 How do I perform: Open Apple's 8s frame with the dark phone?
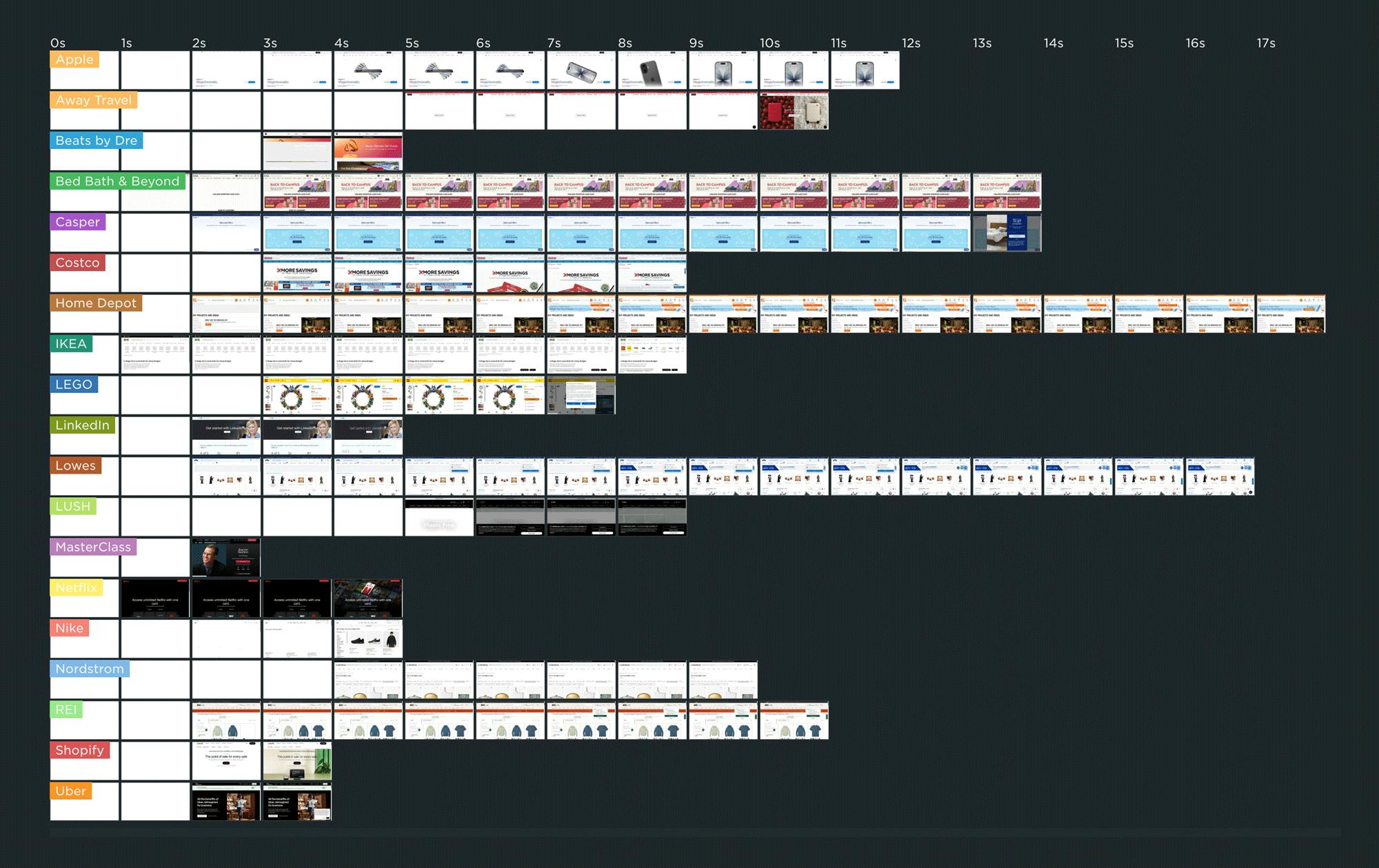[x=652, y=70]
